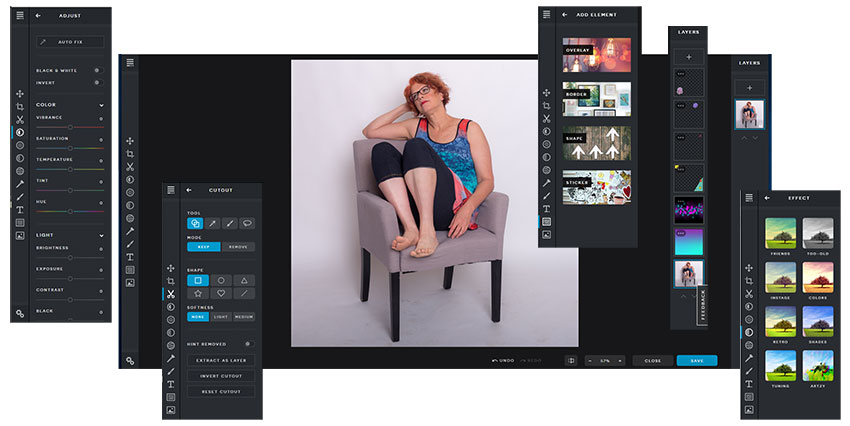850x426 pixels.
Task: Toggle the Black & White switch
Action: (97, 71)
